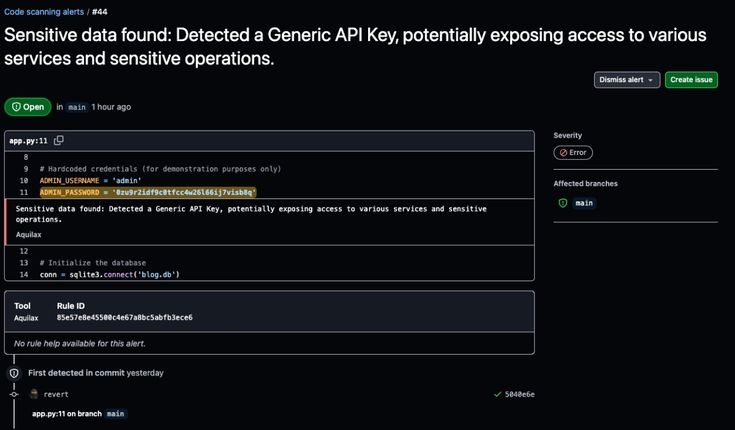This screenshot has width=735, height=430.
Task: Click the main branch label near Open badge
Action: click(x=77, y=107)
